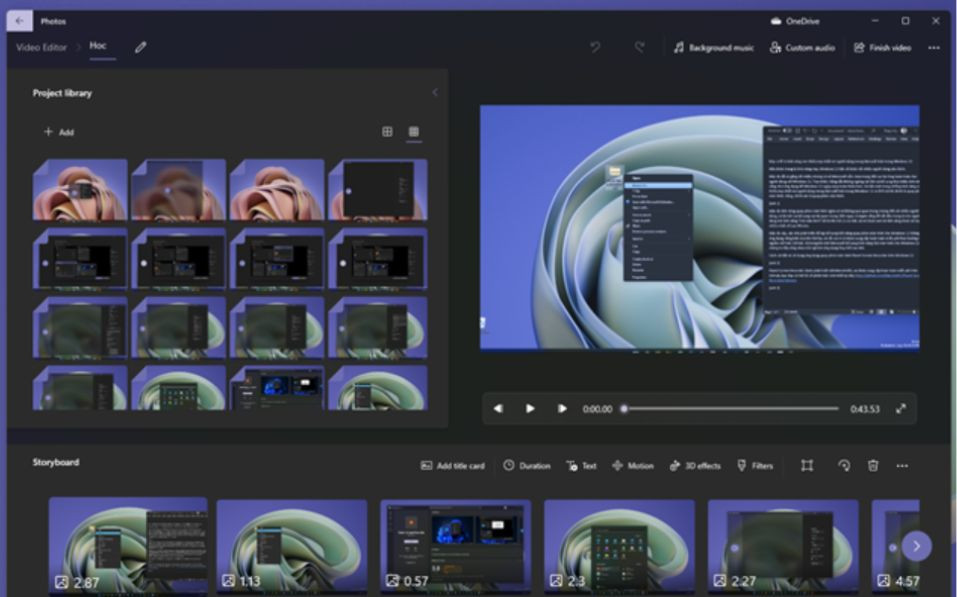The height and width of the screenshot is (597, 957).
Task: Select the Hoc project tab
Action: tap(97, 47)
